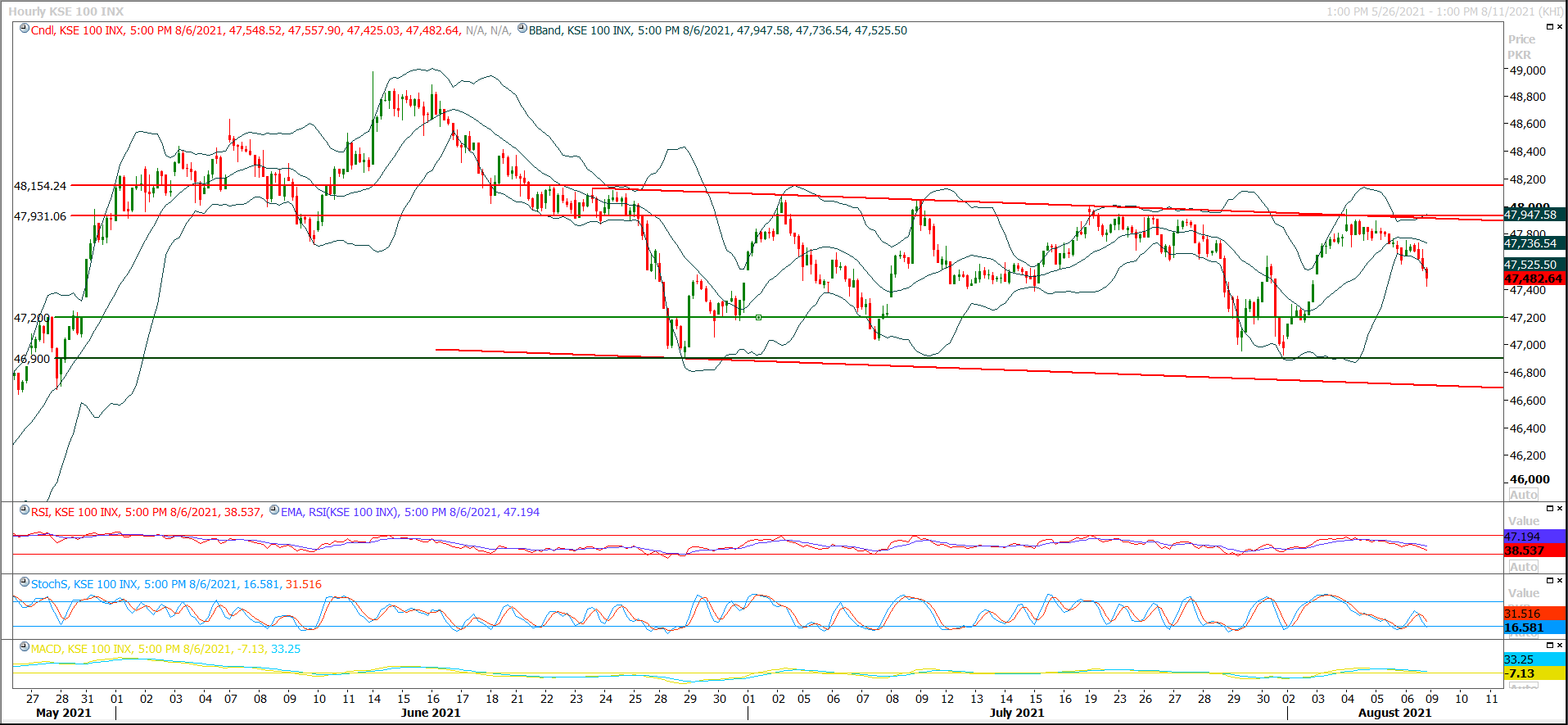Click the 46,400 price axis label
Screen dimensions: 1568x725
(1528, 428)
